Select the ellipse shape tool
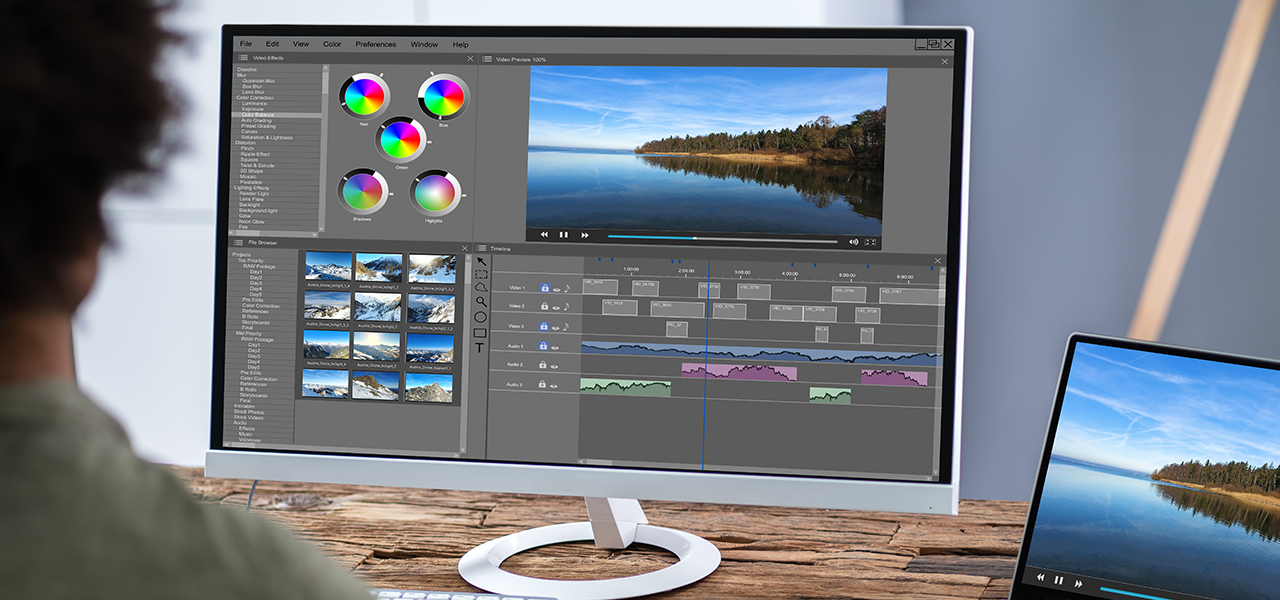Screen dimensions: 1280x600 click(x=481, y=317)
